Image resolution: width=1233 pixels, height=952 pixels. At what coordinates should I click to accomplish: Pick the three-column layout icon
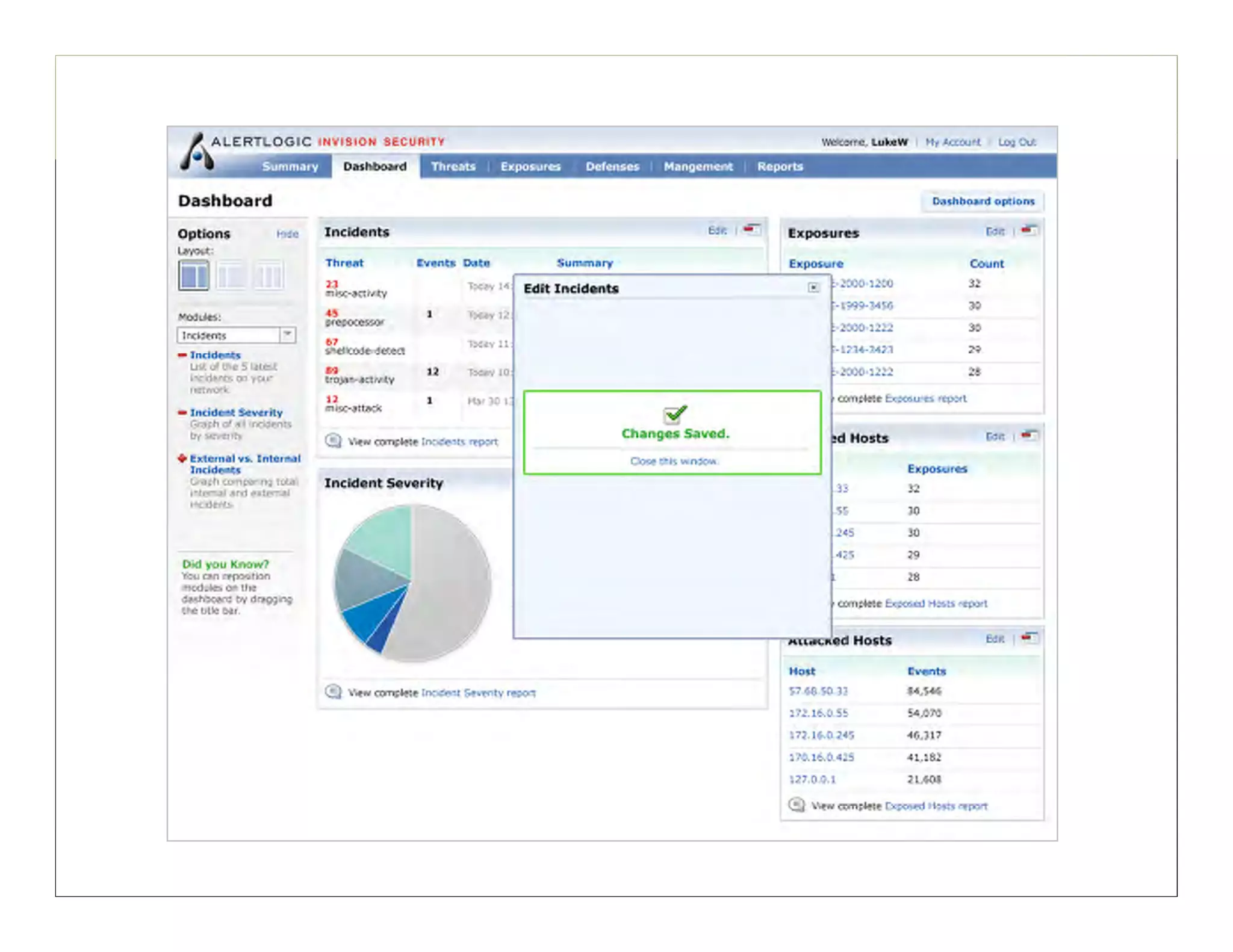(x=269, y=276)
